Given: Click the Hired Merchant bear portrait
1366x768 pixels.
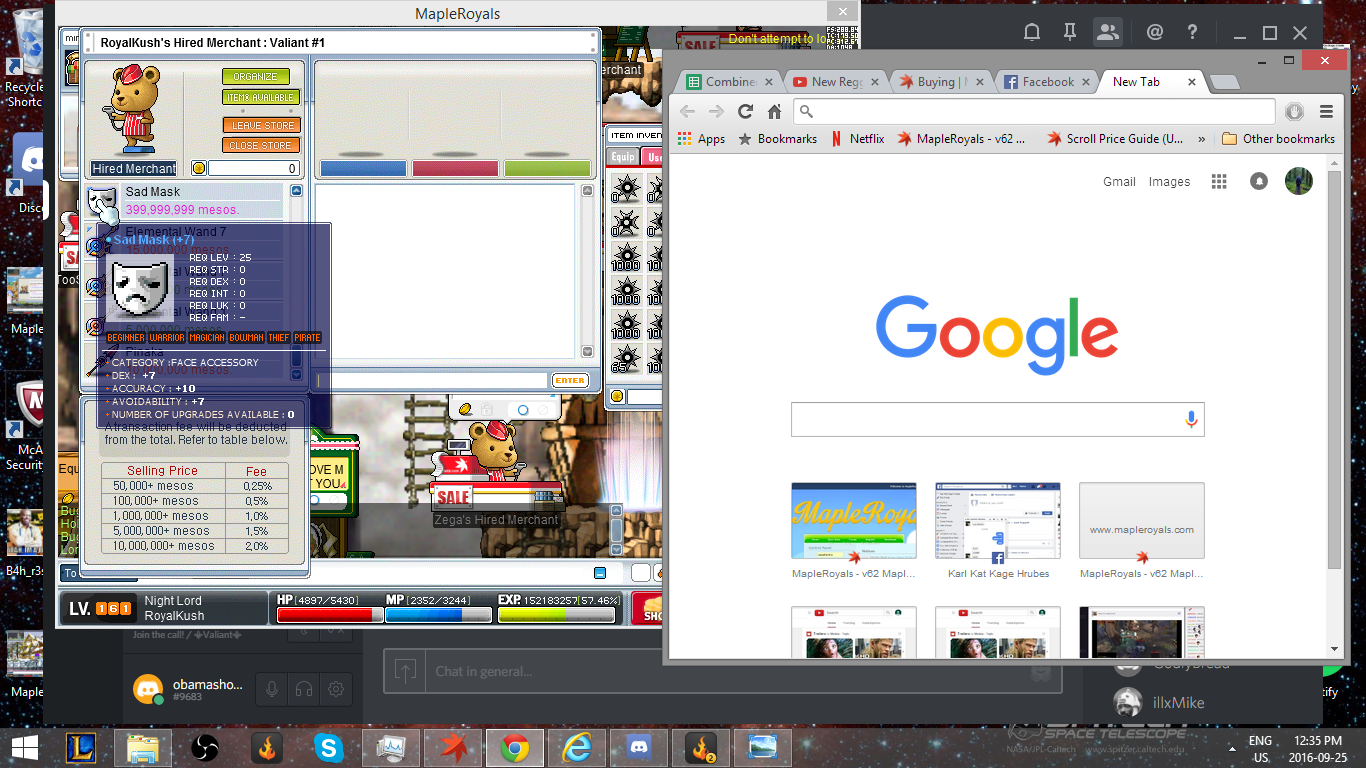Looking at the screenshot, I should point(134,110).
